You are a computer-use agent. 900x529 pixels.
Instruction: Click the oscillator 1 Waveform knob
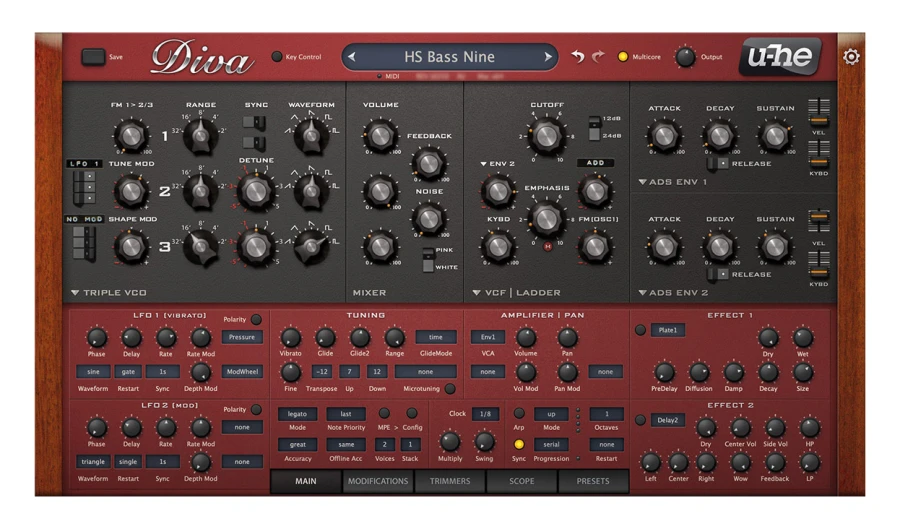tap(311, 137)
